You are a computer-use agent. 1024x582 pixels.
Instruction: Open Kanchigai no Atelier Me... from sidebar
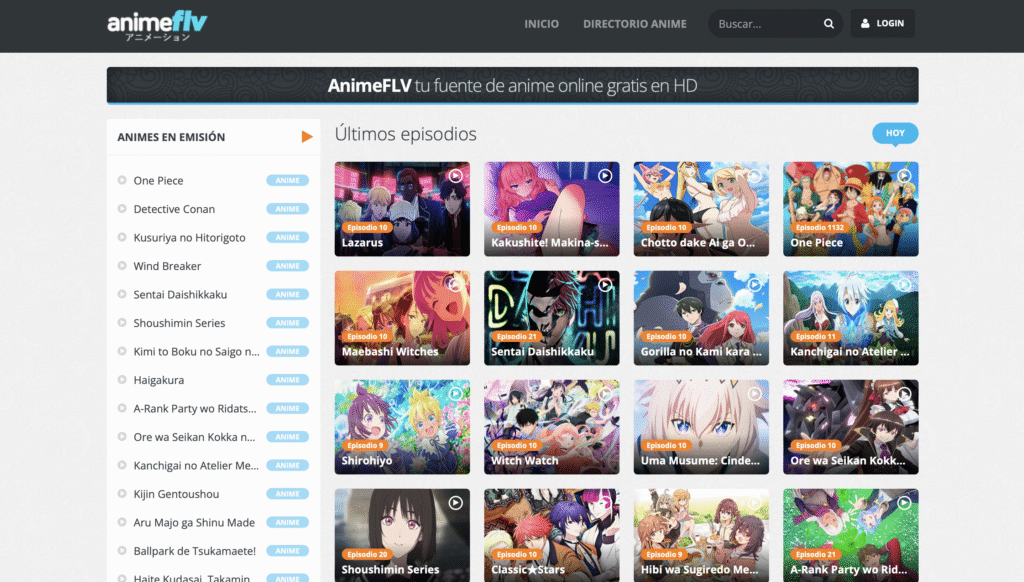coord(196,465)
